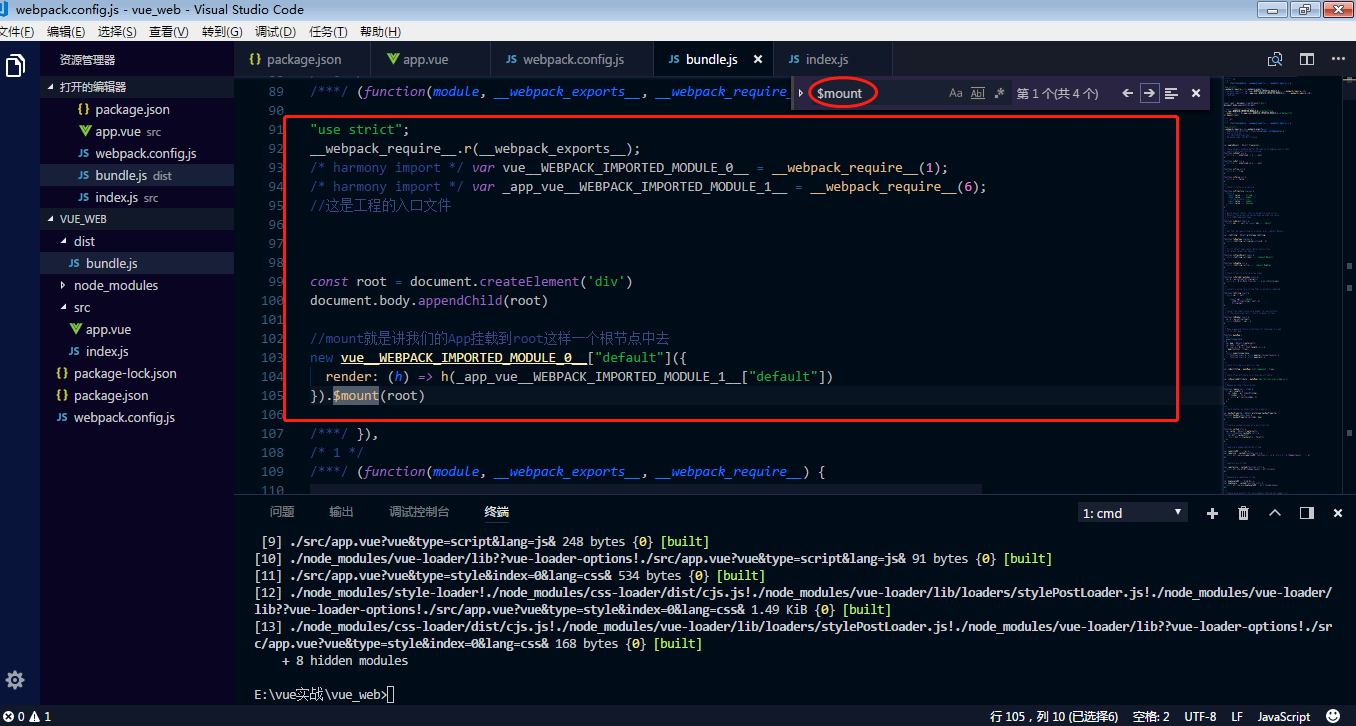The height and width of the screenshot is (726, 1356).
Task: Select JavaScript language mode in status bar
Action: 1283,716
